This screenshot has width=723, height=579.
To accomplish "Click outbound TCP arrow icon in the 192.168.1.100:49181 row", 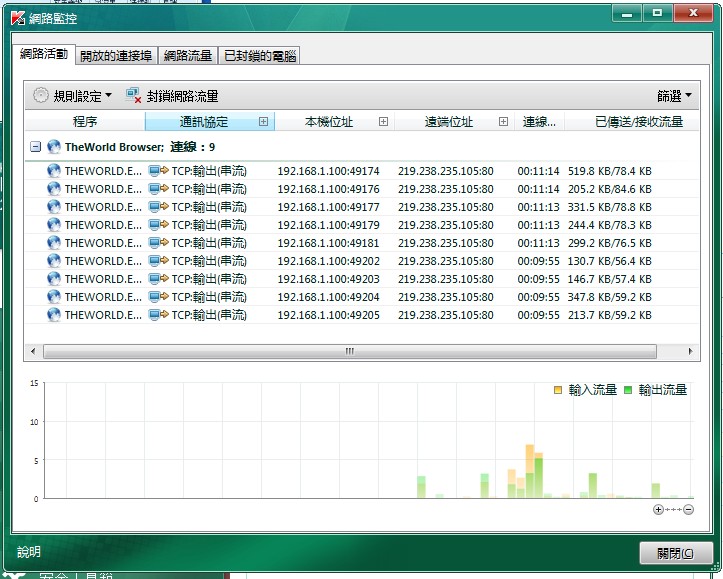I will 159,243.
